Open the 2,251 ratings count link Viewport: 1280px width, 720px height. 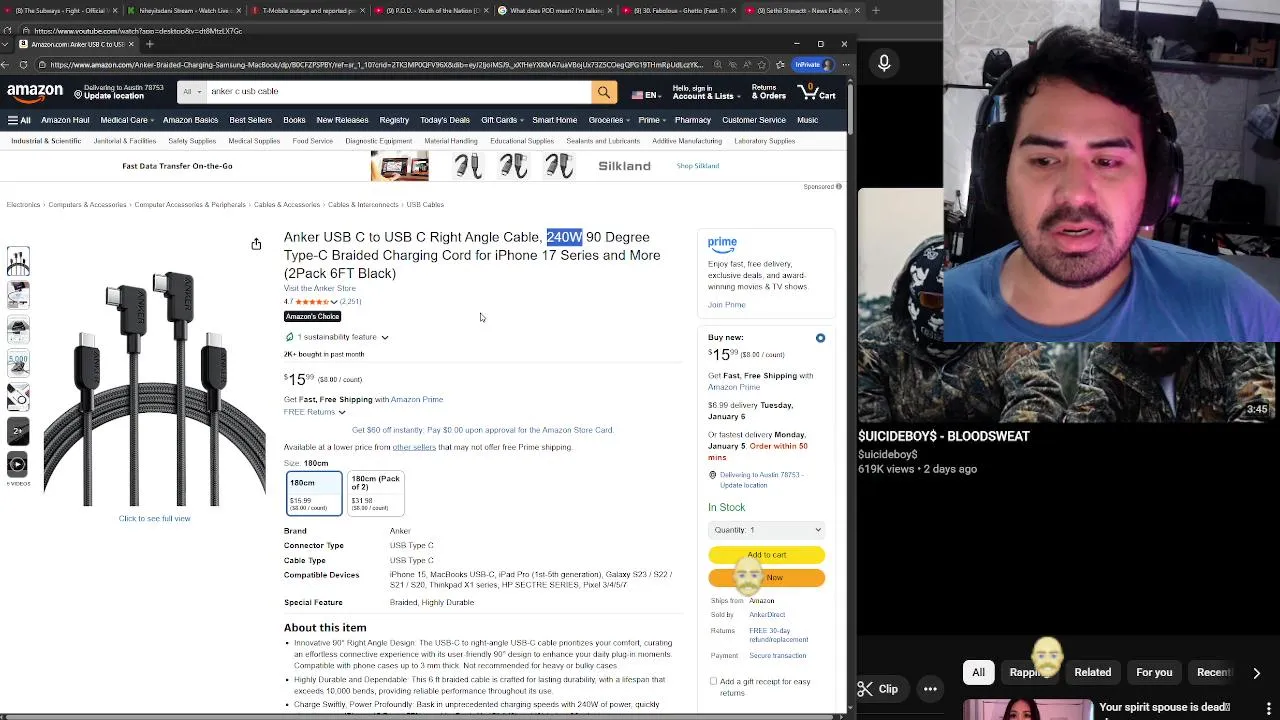click(350, 301)
